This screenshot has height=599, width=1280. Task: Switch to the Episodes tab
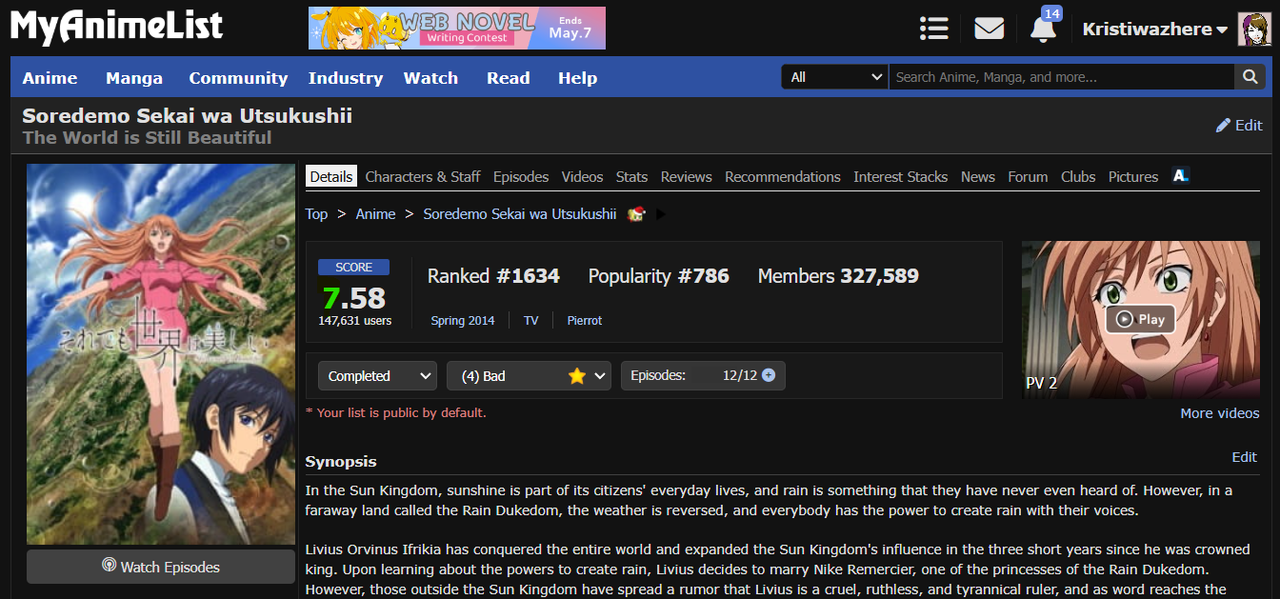521,176
